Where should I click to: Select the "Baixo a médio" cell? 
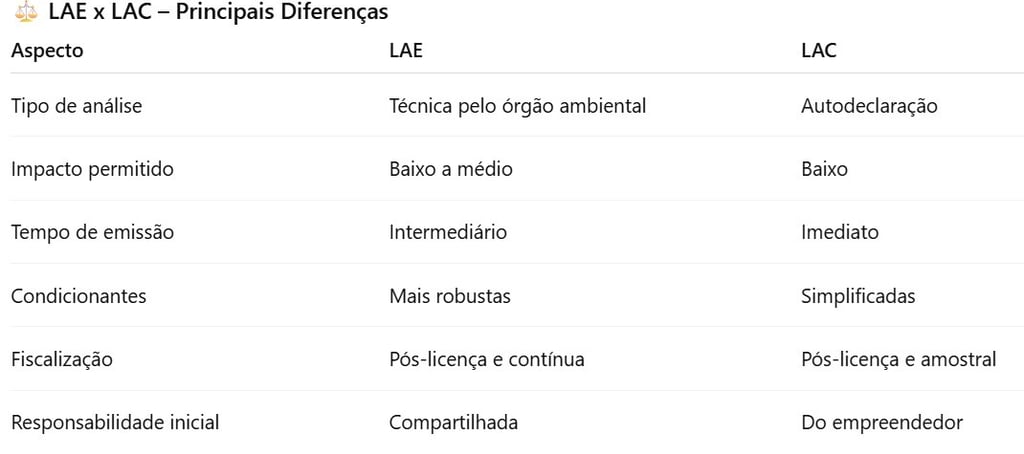point(450,169)
